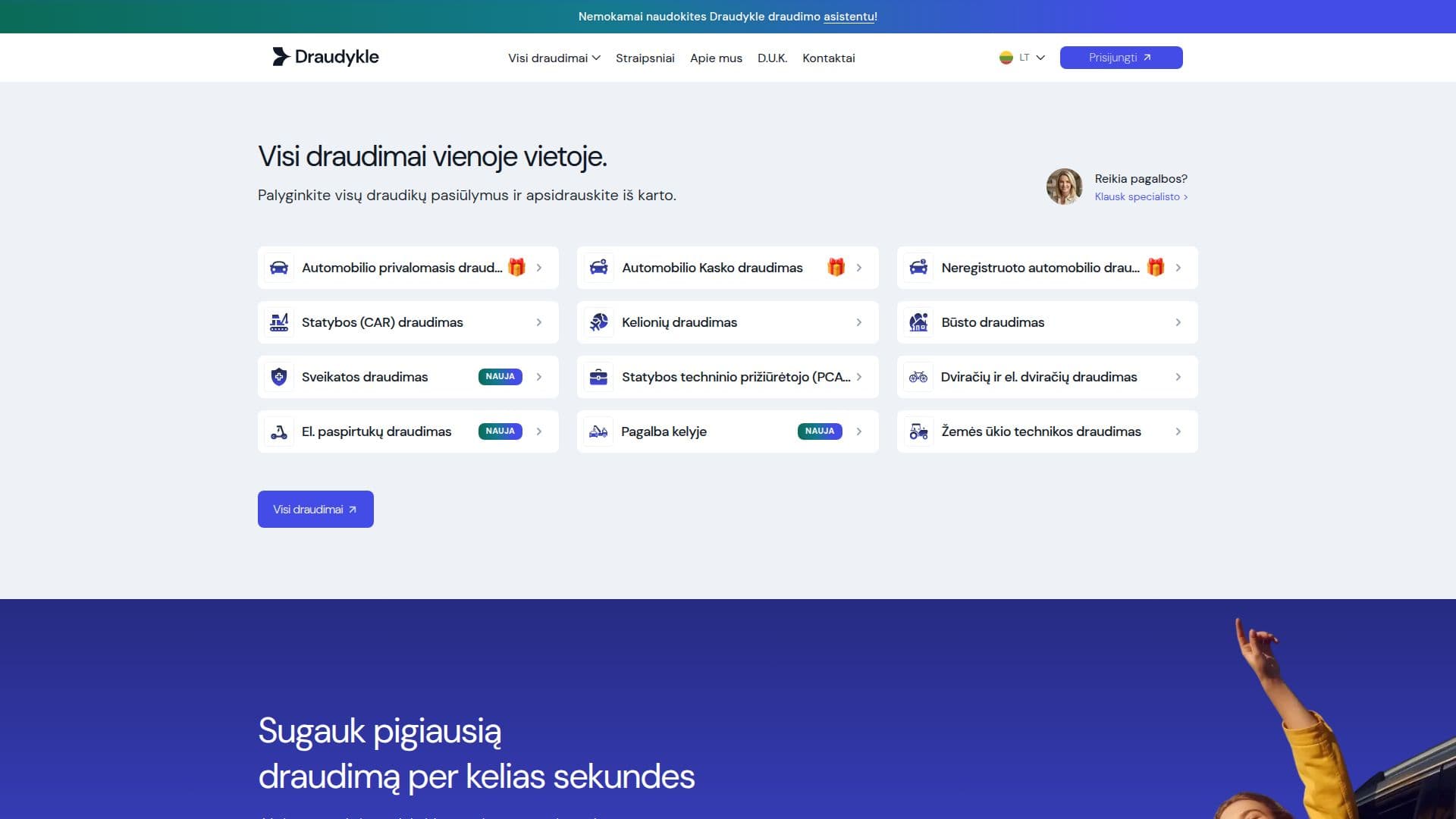Screen dimensions: 1456x819
Task: Click the Statybos techninio prižiūrėtojo briefcase icon
Action: point(599,377)
